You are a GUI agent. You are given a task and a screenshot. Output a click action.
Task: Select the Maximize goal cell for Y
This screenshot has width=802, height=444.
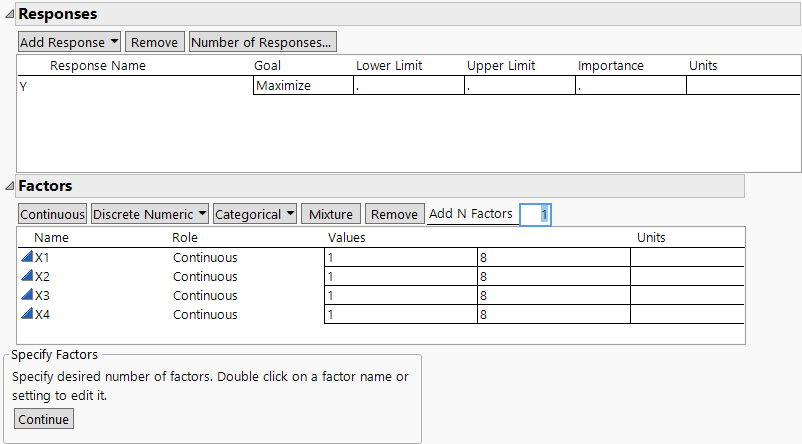click(x=303, y=86)
